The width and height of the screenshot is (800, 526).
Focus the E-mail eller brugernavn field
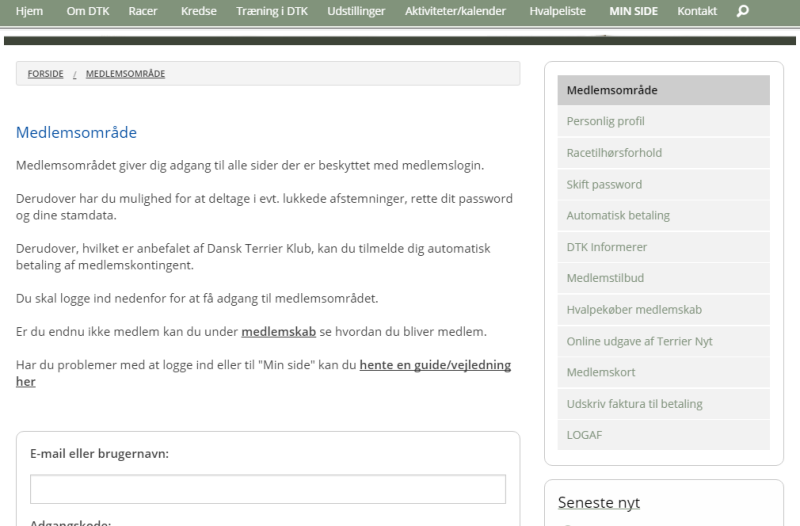pyautogui.click(x=268, y=489)
